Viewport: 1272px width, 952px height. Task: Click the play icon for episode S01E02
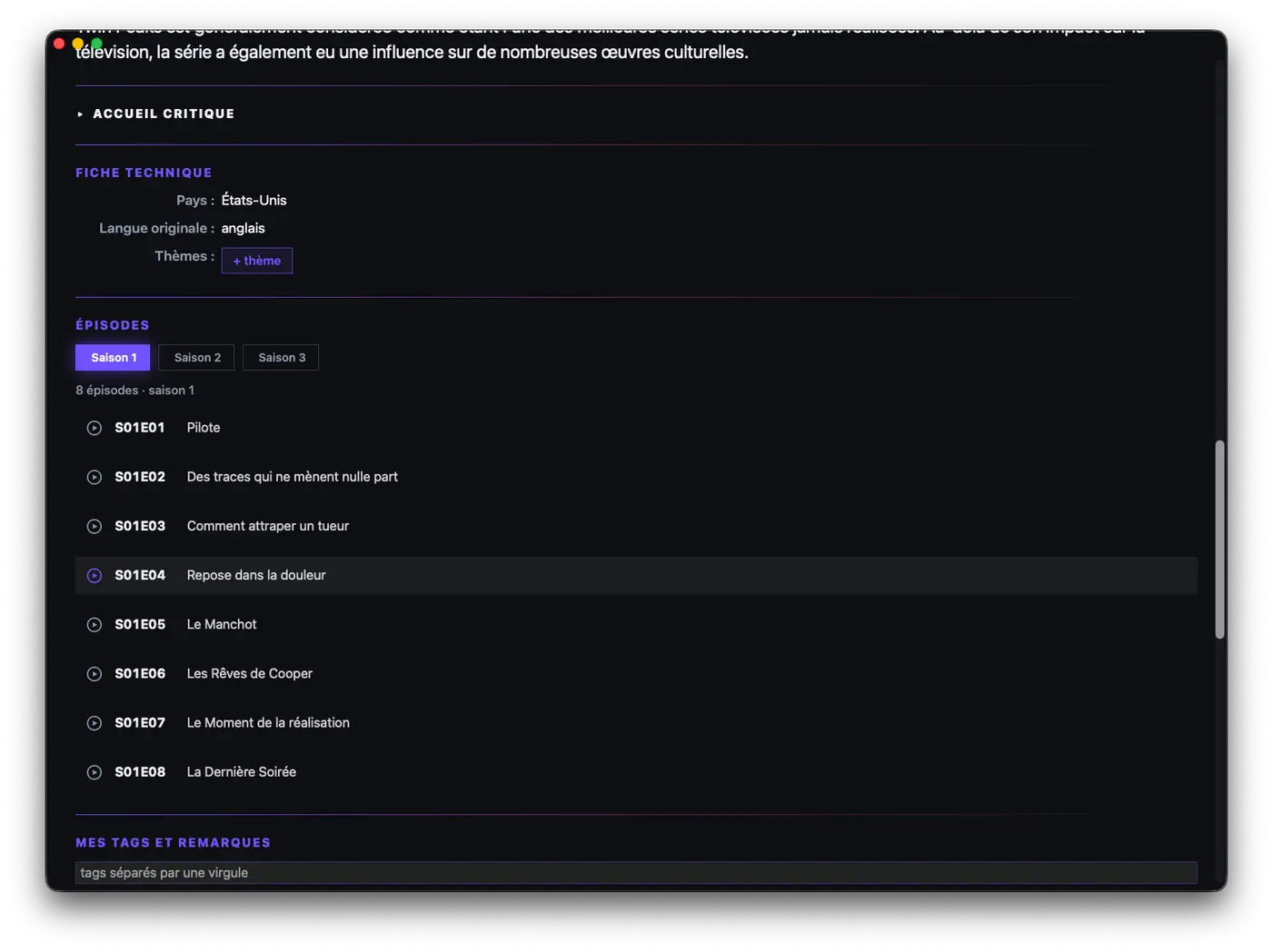94,477
